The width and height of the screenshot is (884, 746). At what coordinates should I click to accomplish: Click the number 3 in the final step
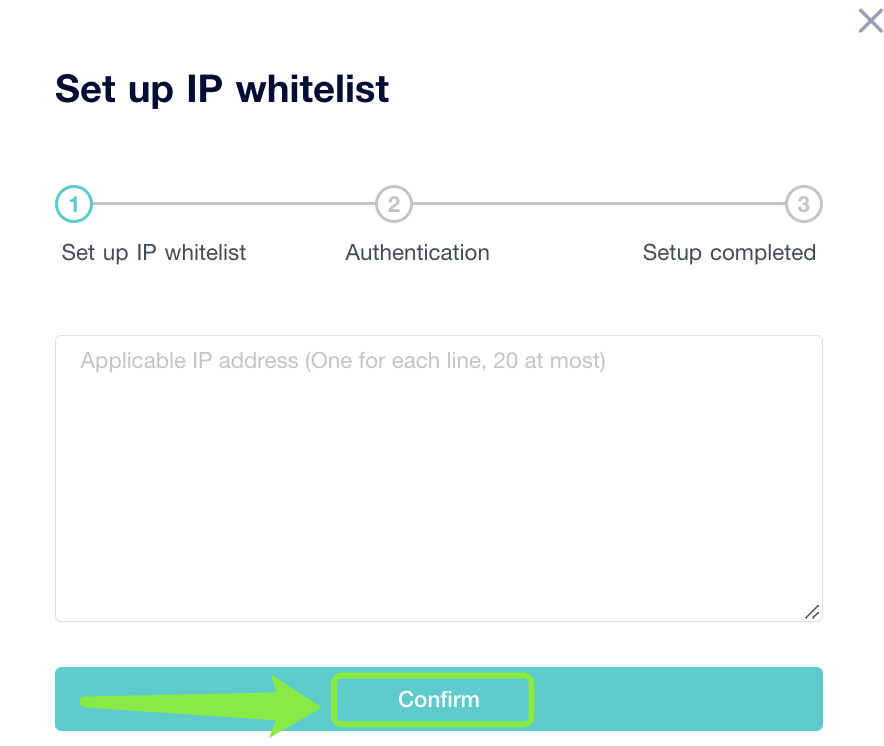pos(803,205)
